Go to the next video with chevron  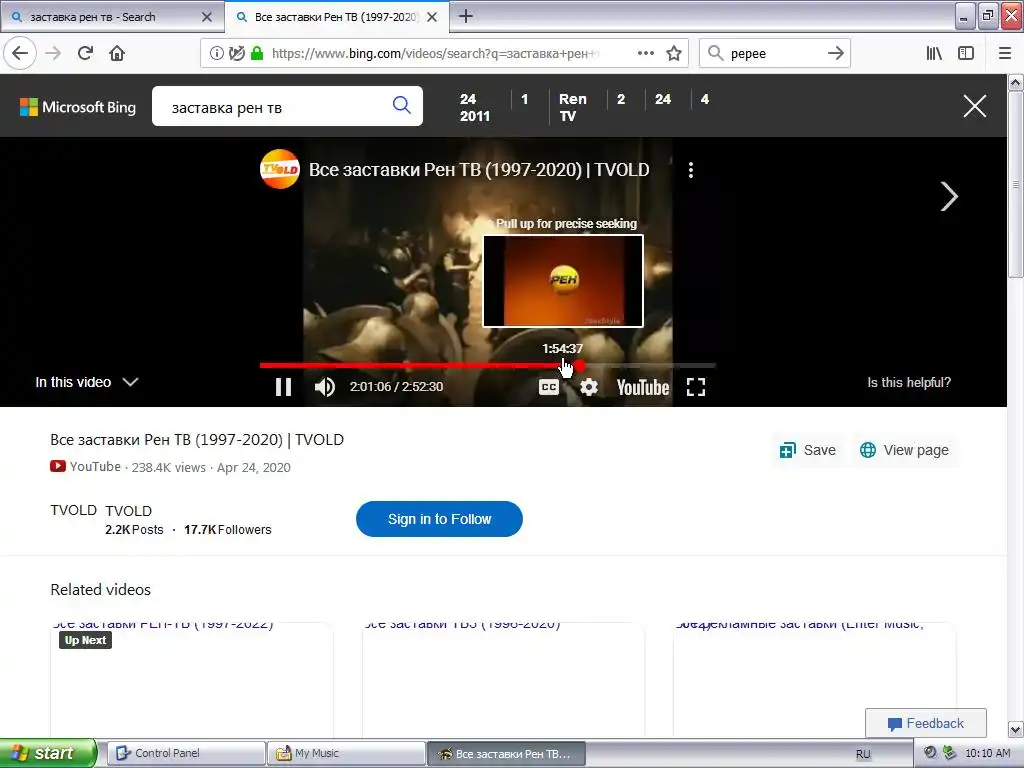[x=948, y=196]
